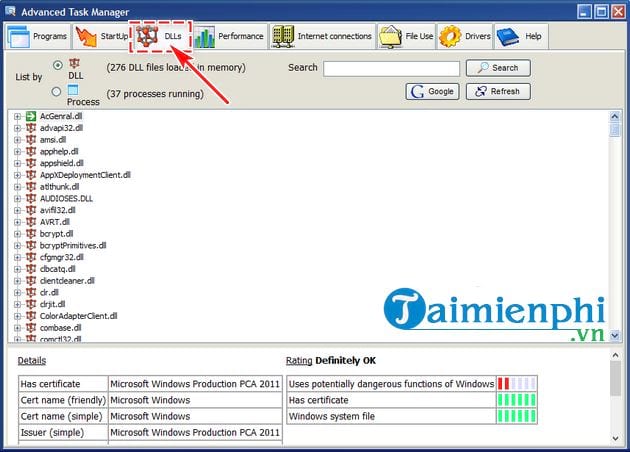
Task: Click the DLL icon beside clrjit.dll
Action: pos(31,304)
